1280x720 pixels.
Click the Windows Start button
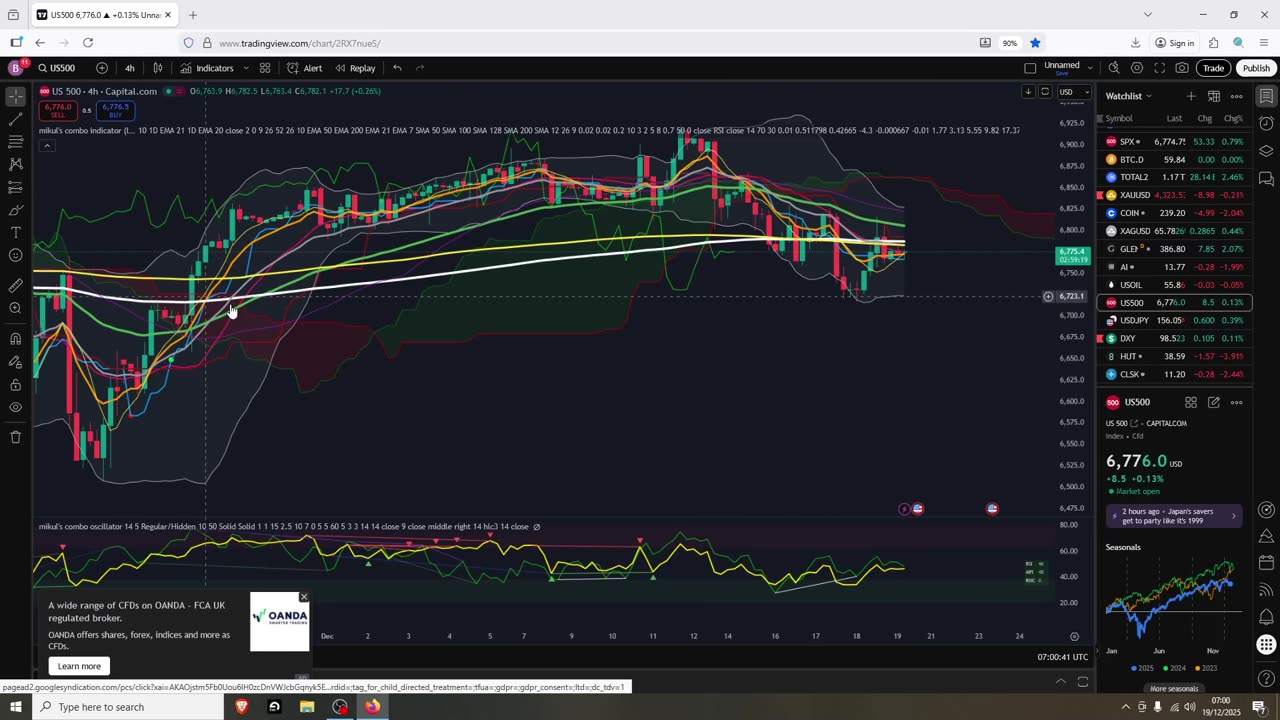pos(15,707)
